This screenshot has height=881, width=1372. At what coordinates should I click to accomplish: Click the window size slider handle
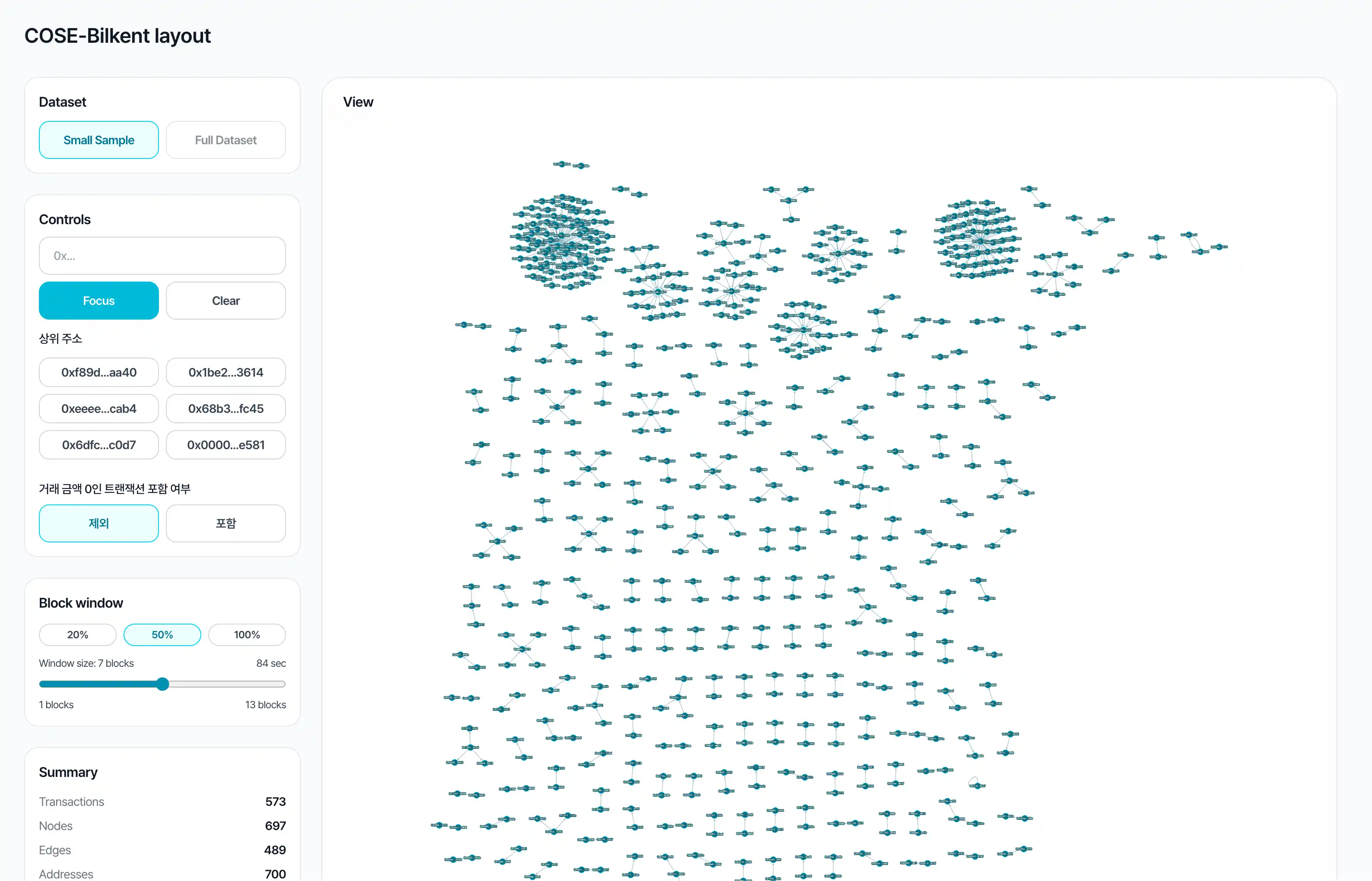pos(162,684)
